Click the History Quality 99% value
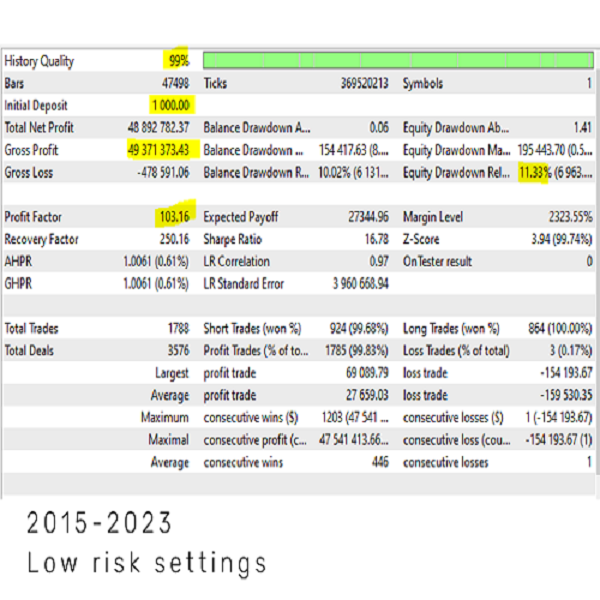The height and width of the screenshot is (600, 600). pos(179,60)
